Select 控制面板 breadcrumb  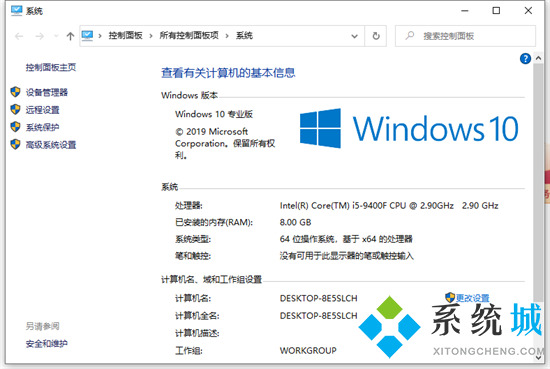[125, 35]
